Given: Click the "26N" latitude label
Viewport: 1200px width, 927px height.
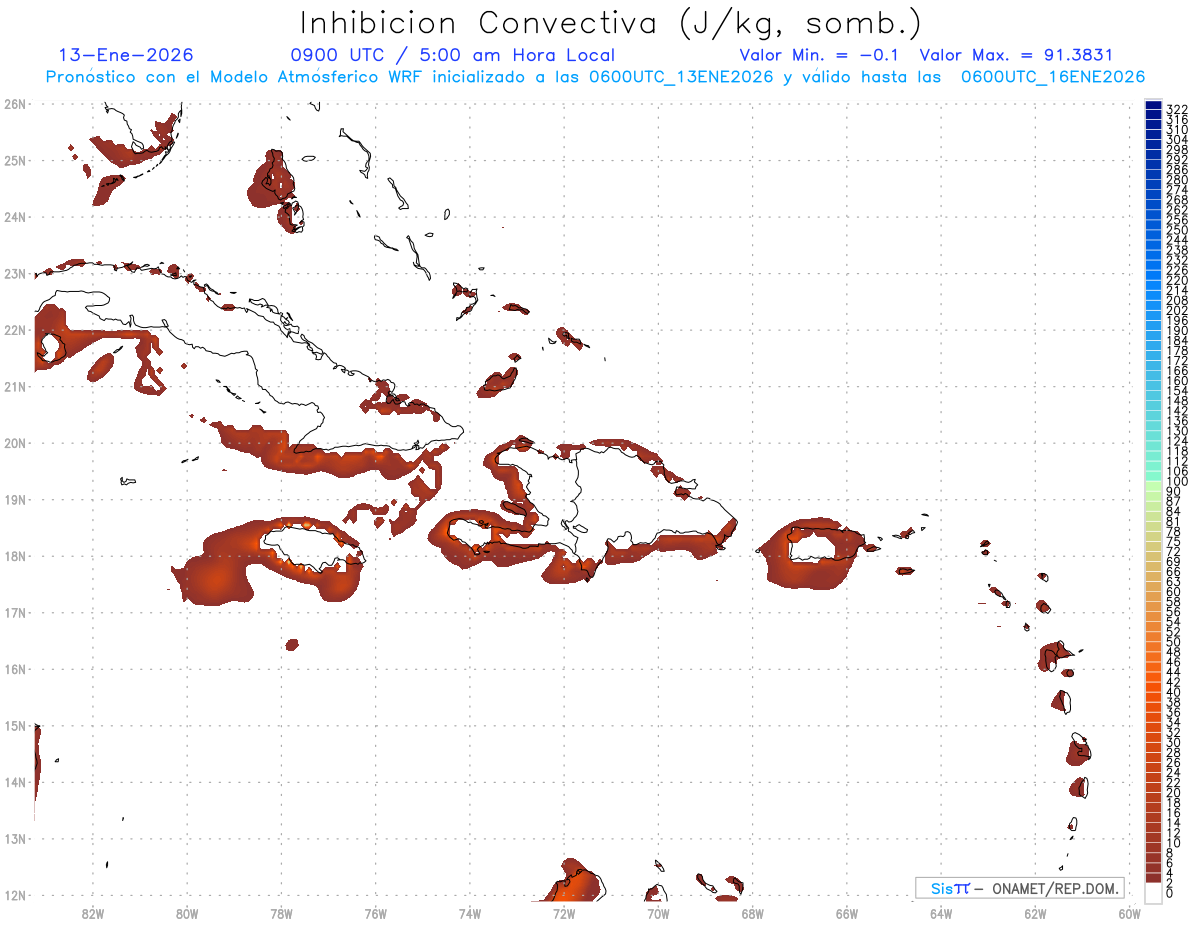Looking at the screenshot, I should click(14, 104).
